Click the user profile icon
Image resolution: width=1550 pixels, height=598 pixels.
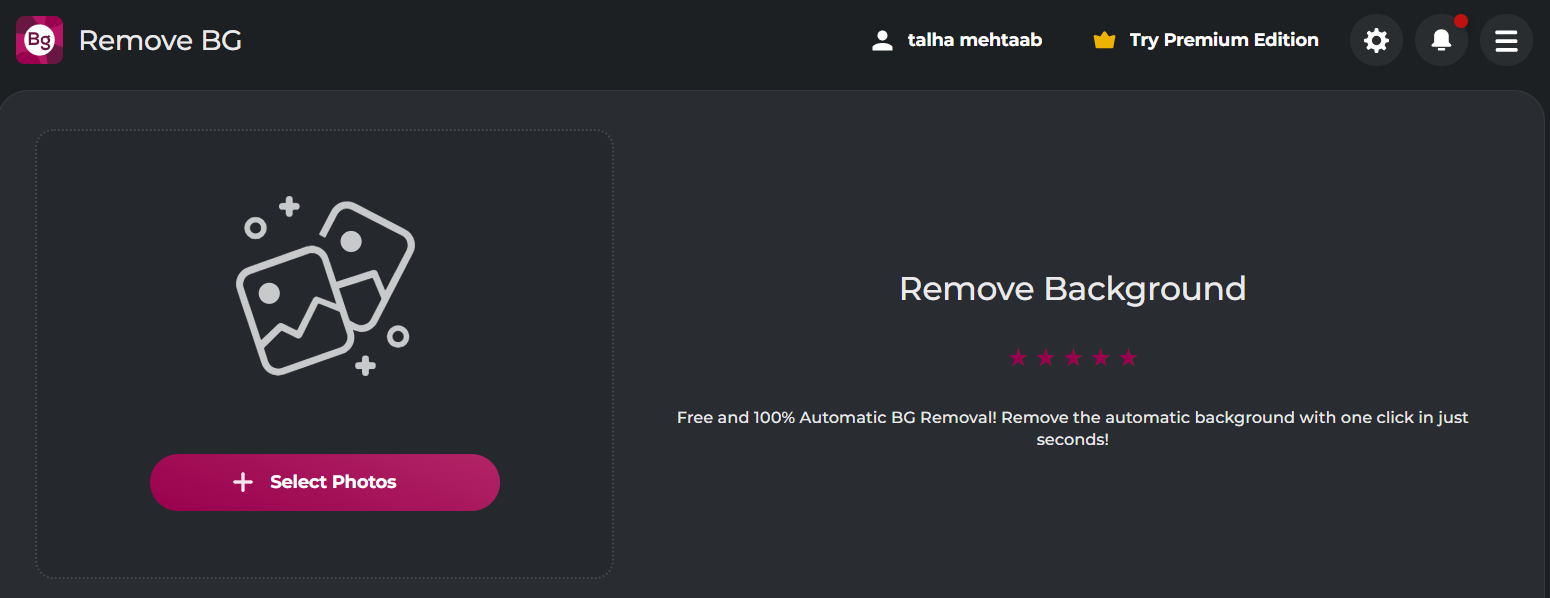point(882,40)
